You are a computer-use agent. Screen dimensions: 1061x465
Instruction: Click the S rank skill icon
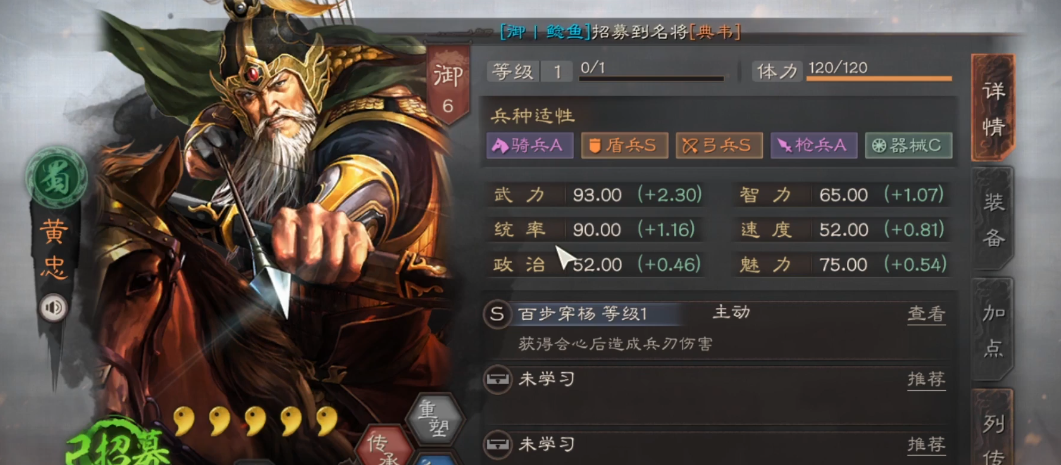[497, 314]
